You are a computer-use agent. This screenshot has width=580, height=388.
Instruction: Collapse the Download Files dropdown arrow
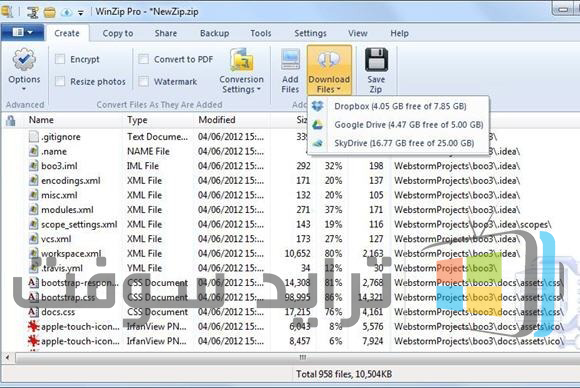338,89
